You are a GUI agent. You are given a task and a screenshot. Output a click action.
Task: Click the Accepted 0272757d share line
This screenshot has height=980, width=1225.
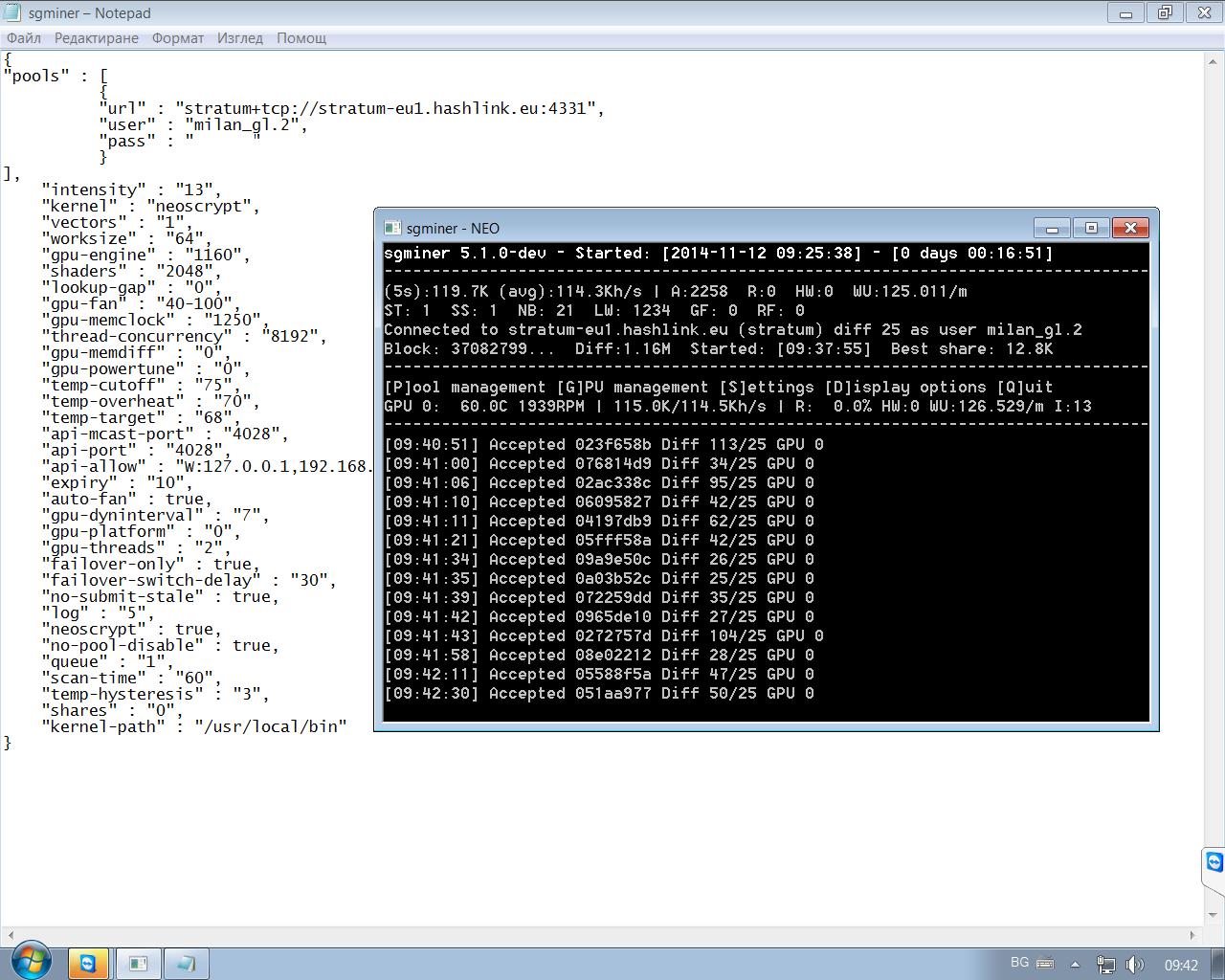pyautogui.click(x=603, y=635)
